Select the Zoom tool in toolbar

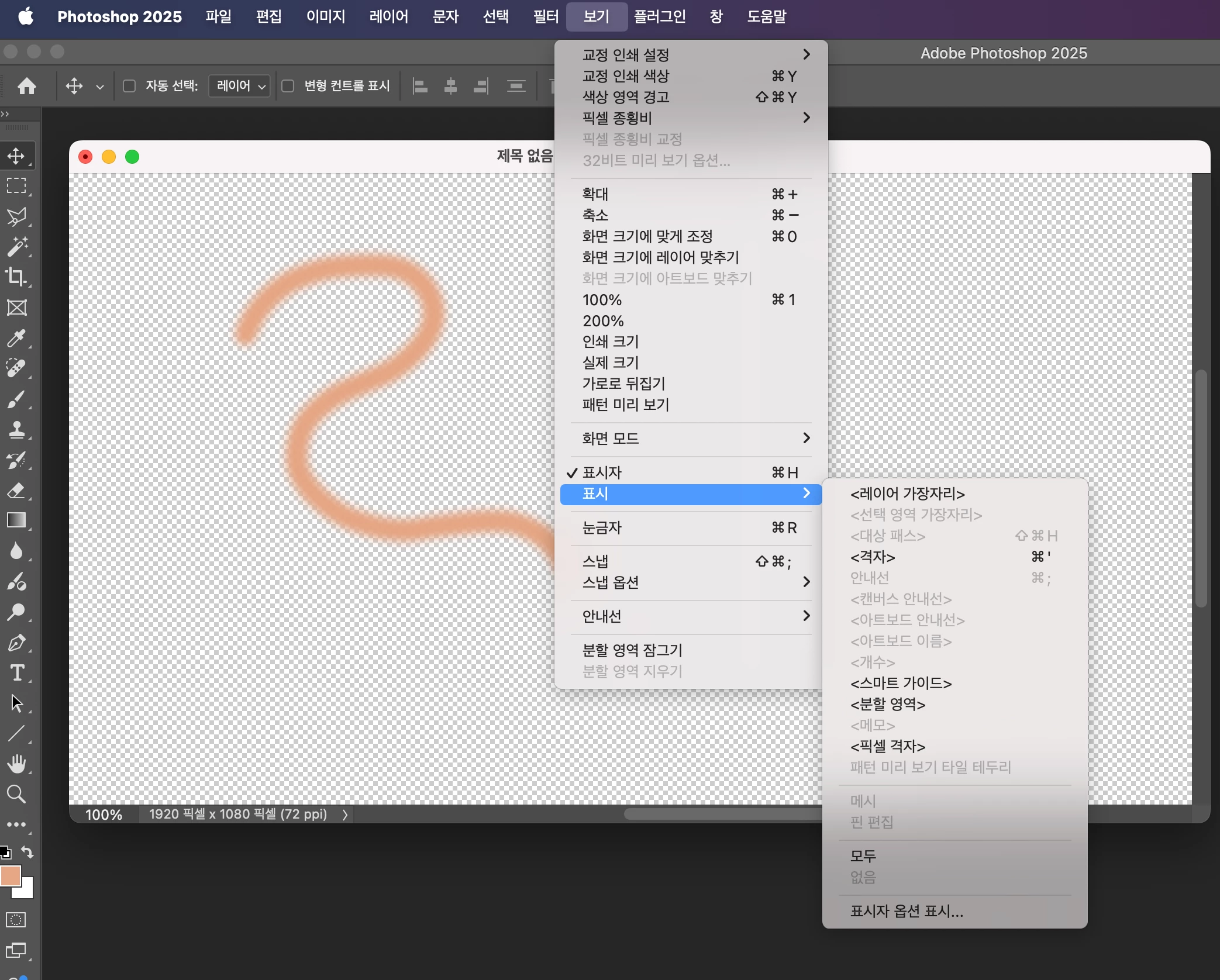tap(16, 794)
